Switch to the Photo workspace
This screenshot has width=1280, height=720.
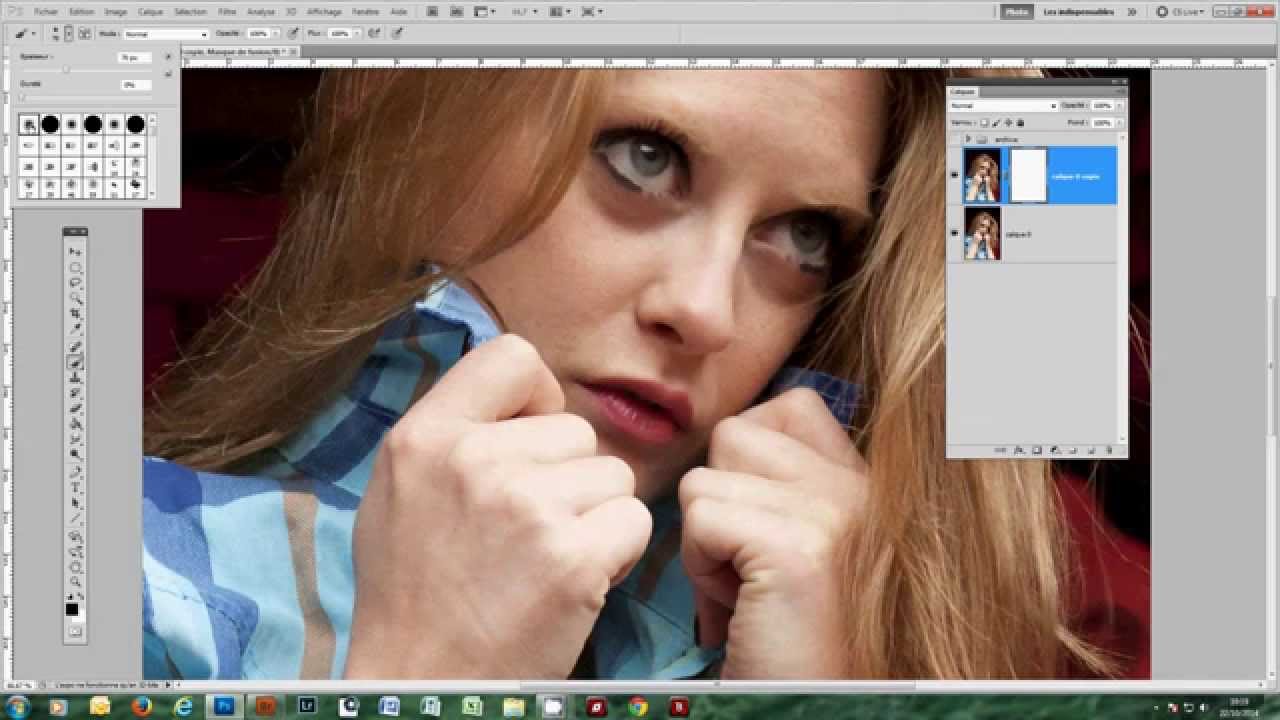(x=1016, y=12)
